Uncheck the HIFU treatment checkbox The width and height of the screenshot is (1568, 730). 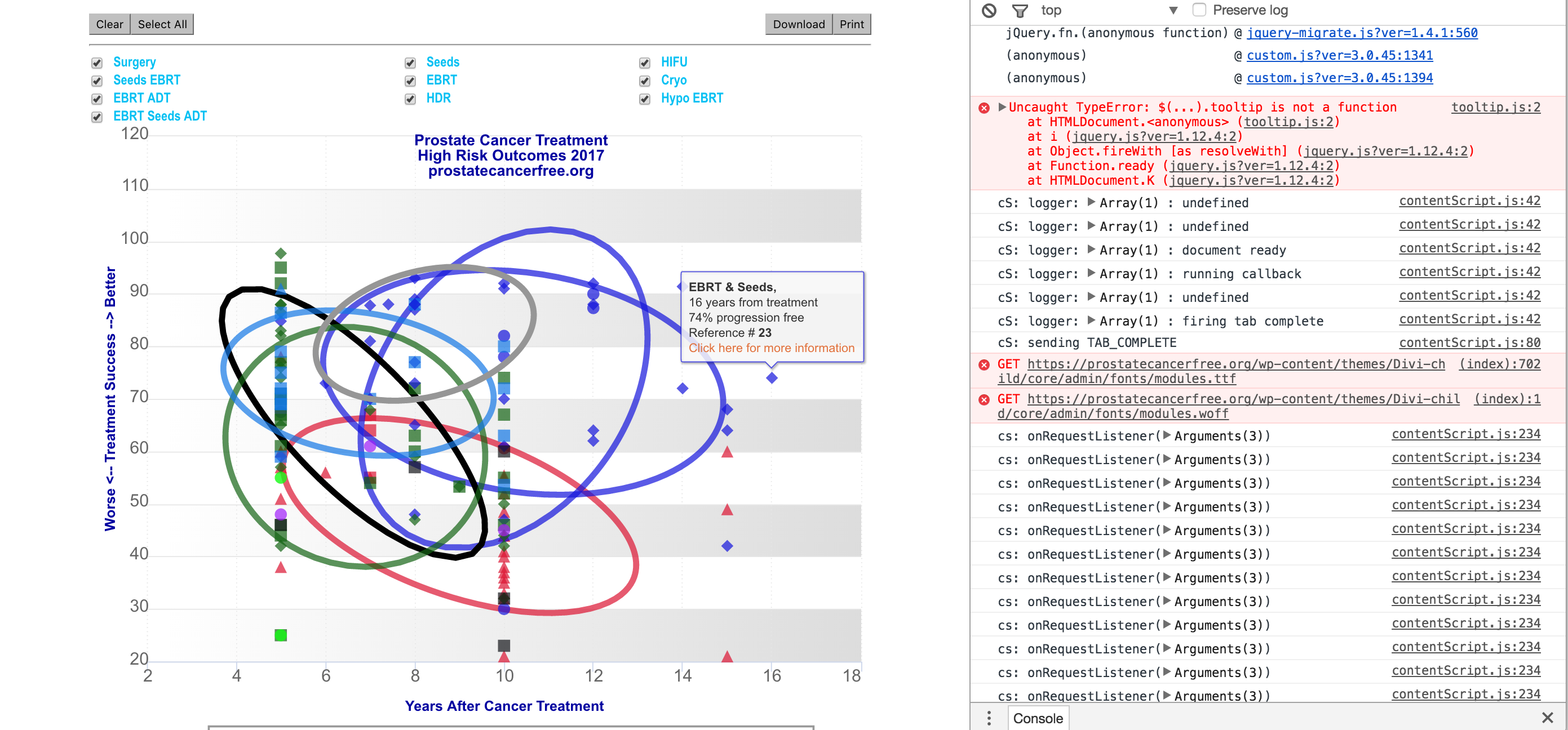point(645,63)
